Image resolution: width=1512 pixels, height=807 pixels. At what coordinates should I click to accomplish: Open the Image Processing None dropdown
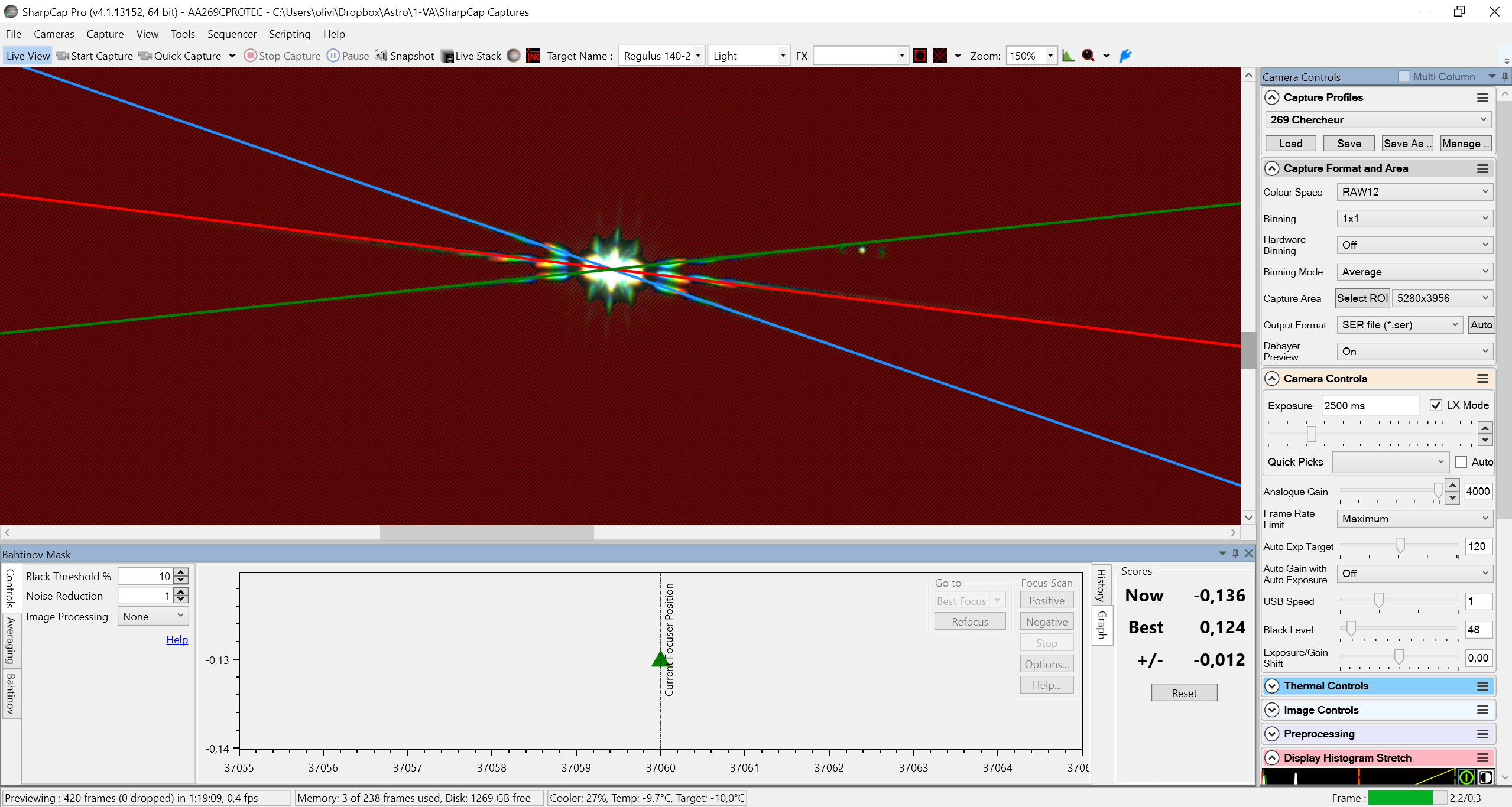coord(153,616)
